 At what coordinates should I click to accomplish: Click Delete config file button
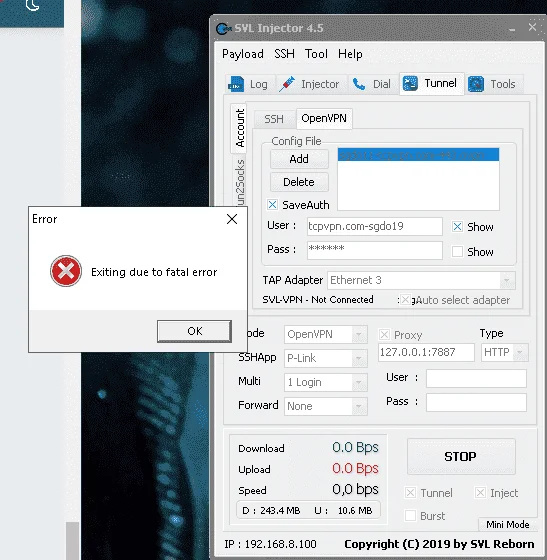[x=299, y=182]
